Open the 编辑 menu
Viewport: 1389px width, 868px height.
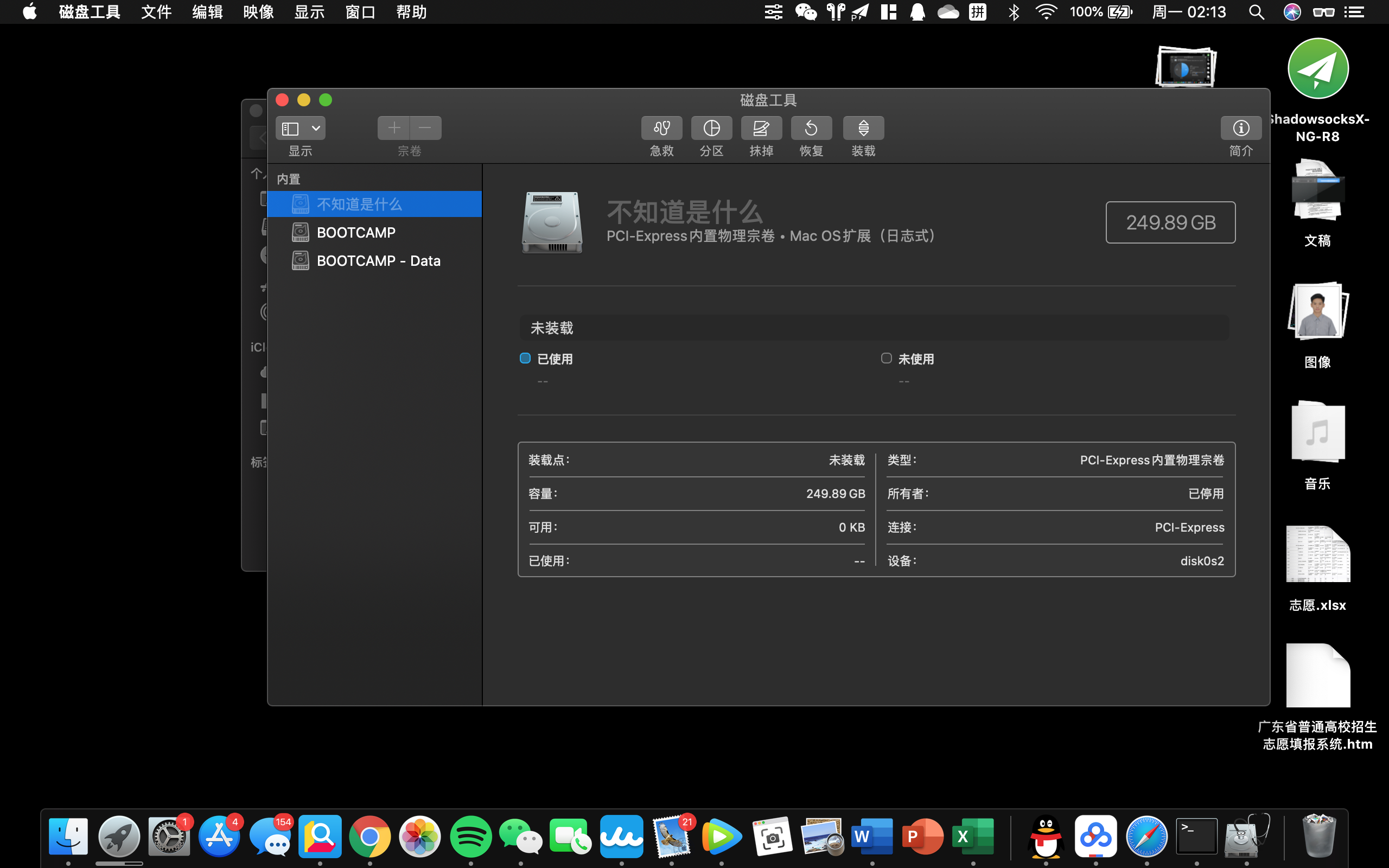[x=207, y=11]
